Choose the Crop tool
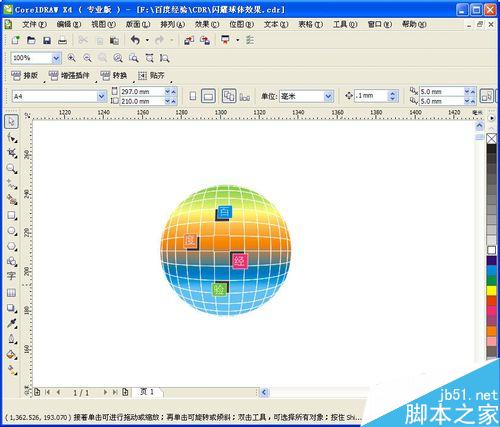Image resolution: width=500 pixels, height=427 pixels. point(12,153)
